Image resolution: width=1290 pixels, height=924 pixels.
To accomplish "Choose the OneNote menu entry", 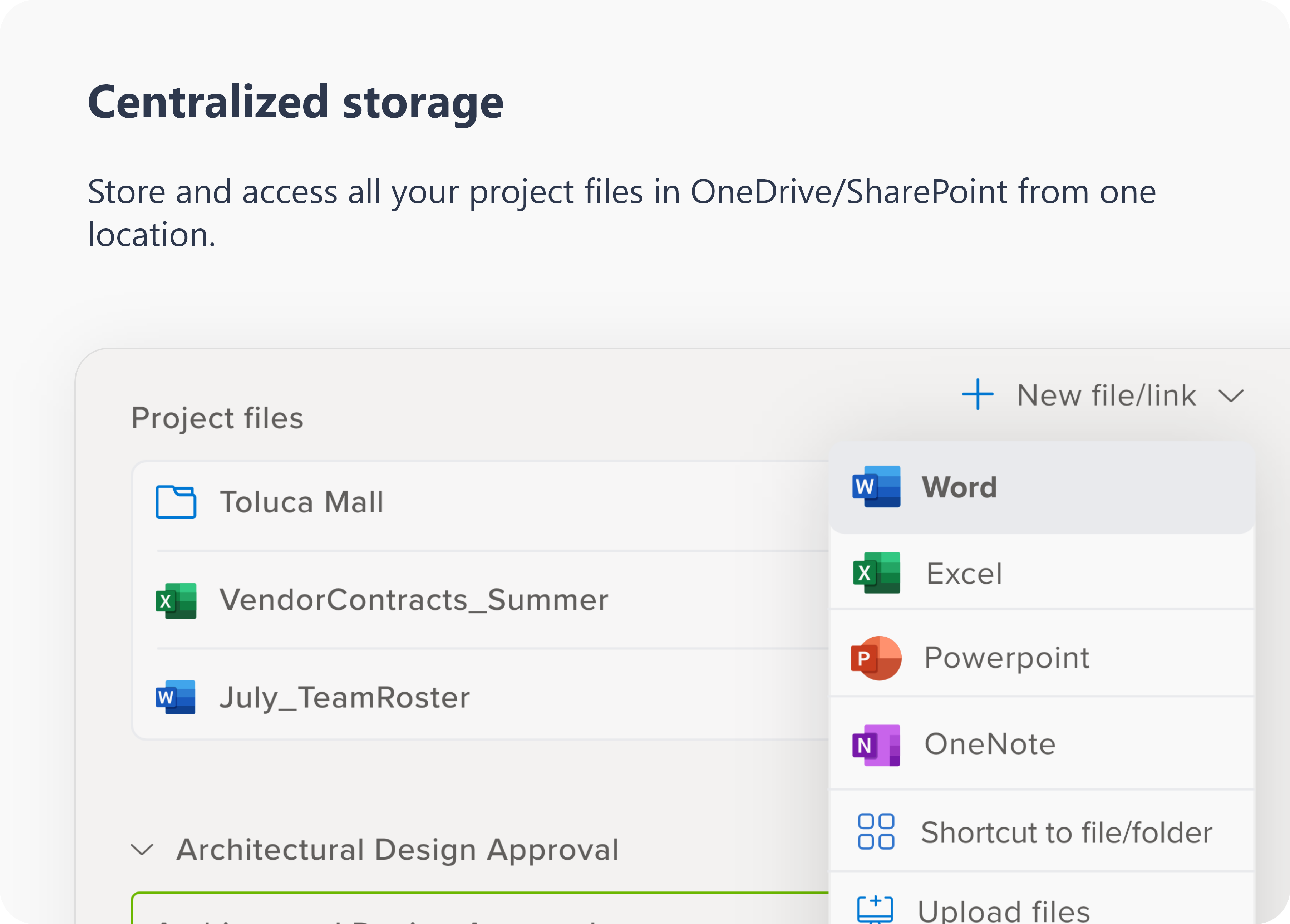I will [x=1042, y=744].
